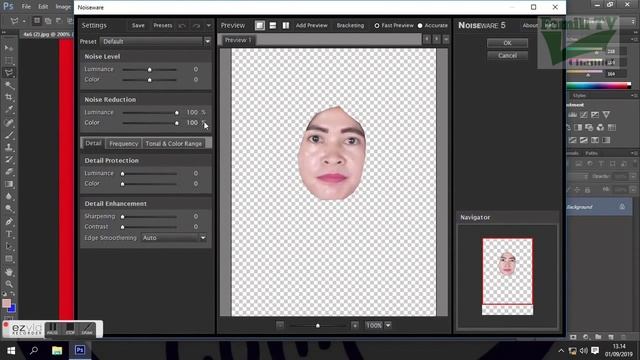This screenshot has width=640, height=360.
Task: Select the Gradient tool
Action: [9, 184]
